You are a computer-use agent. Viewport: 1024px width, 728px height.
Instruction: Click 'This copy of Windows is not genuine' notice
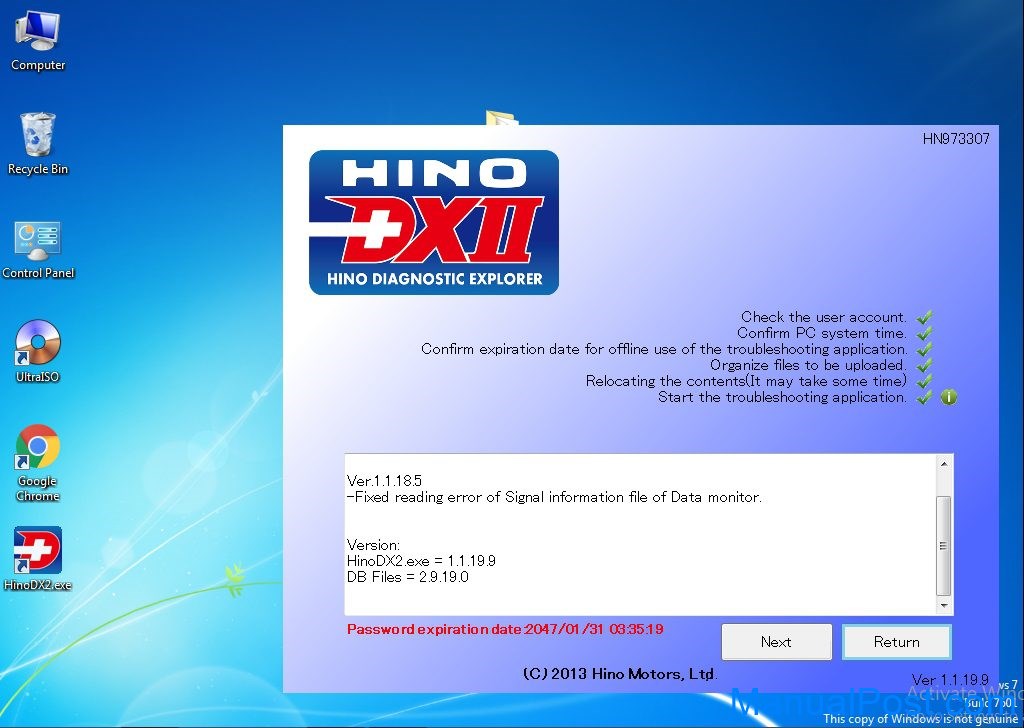(921, 719)
